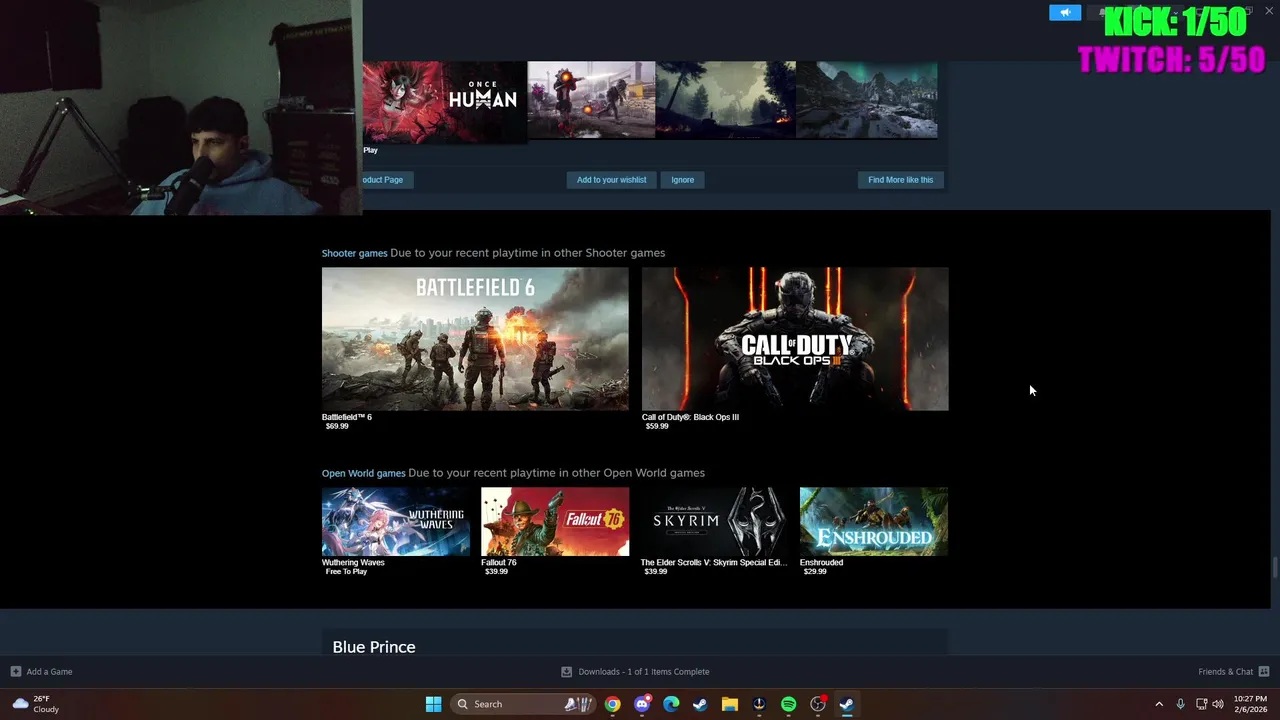Open the Fallout 76 game thumbnail
Viewport: 1280px width, 720px height.
pos(555,522)
